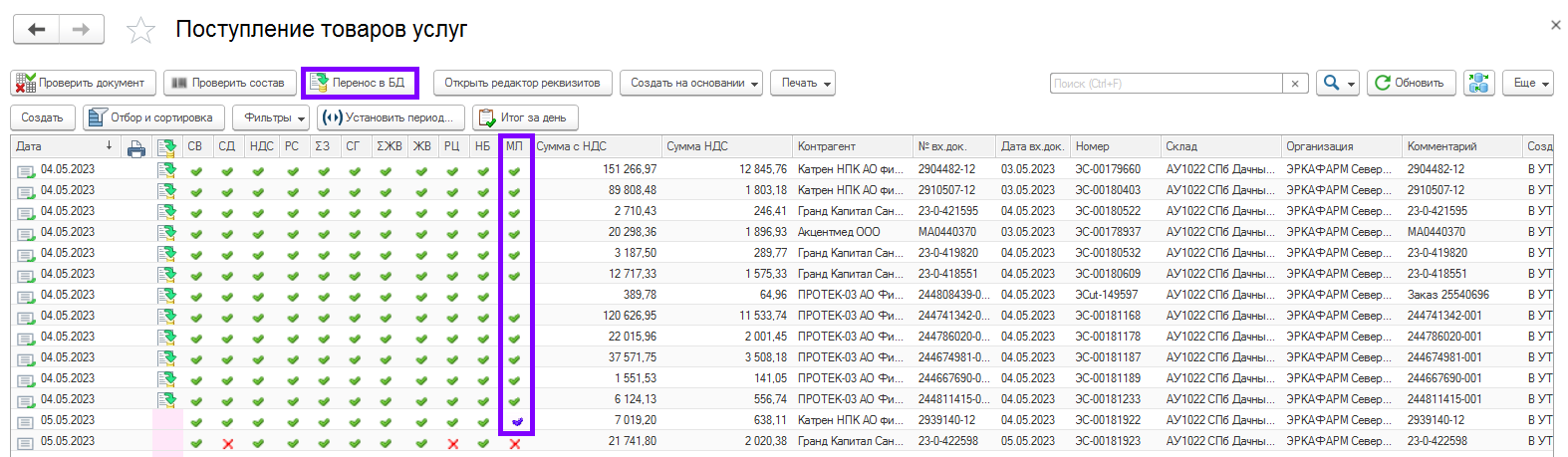The image size is (1568, 457).
Task: Click into the Поиск search field
Action: click(x=1166, y=84)
